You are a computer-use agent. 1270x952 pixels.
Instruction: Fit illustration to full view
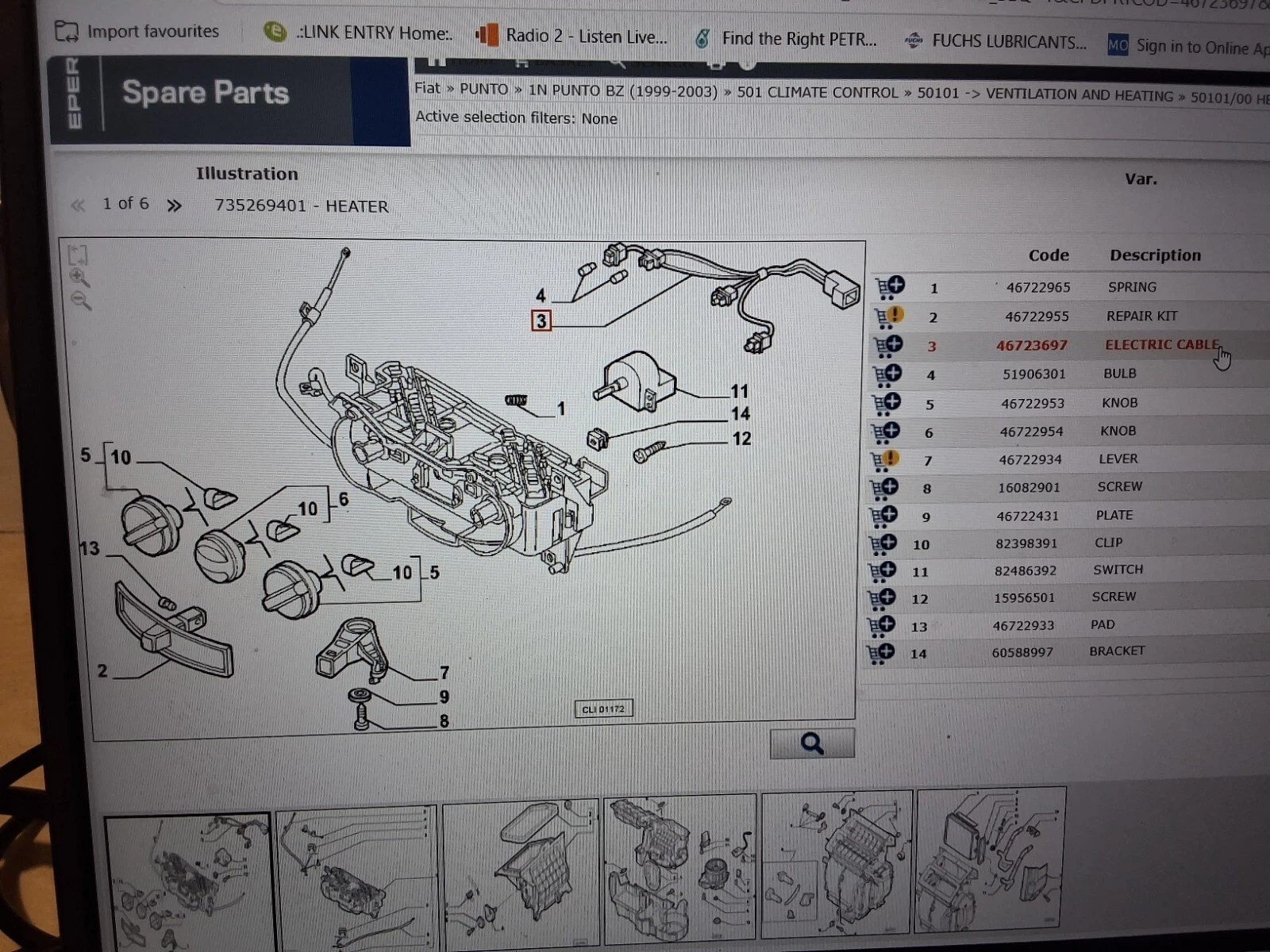[78, 255]
